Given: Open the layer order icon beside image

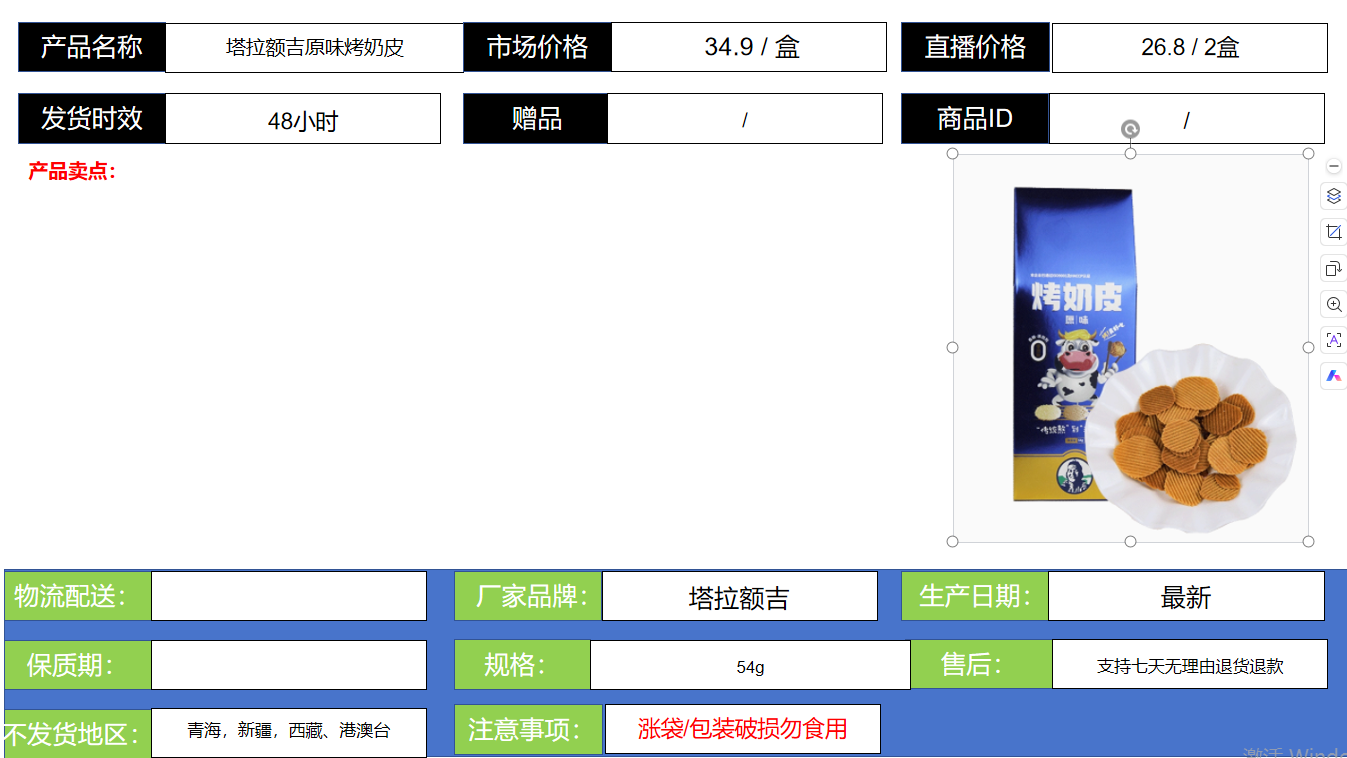Looking at the screenshot, I should 1333,196.
